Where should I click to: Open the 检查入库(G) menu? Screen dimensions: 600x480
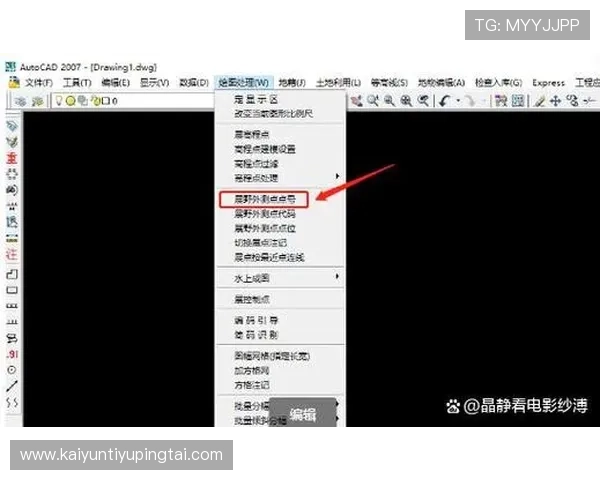pos(499,83)
